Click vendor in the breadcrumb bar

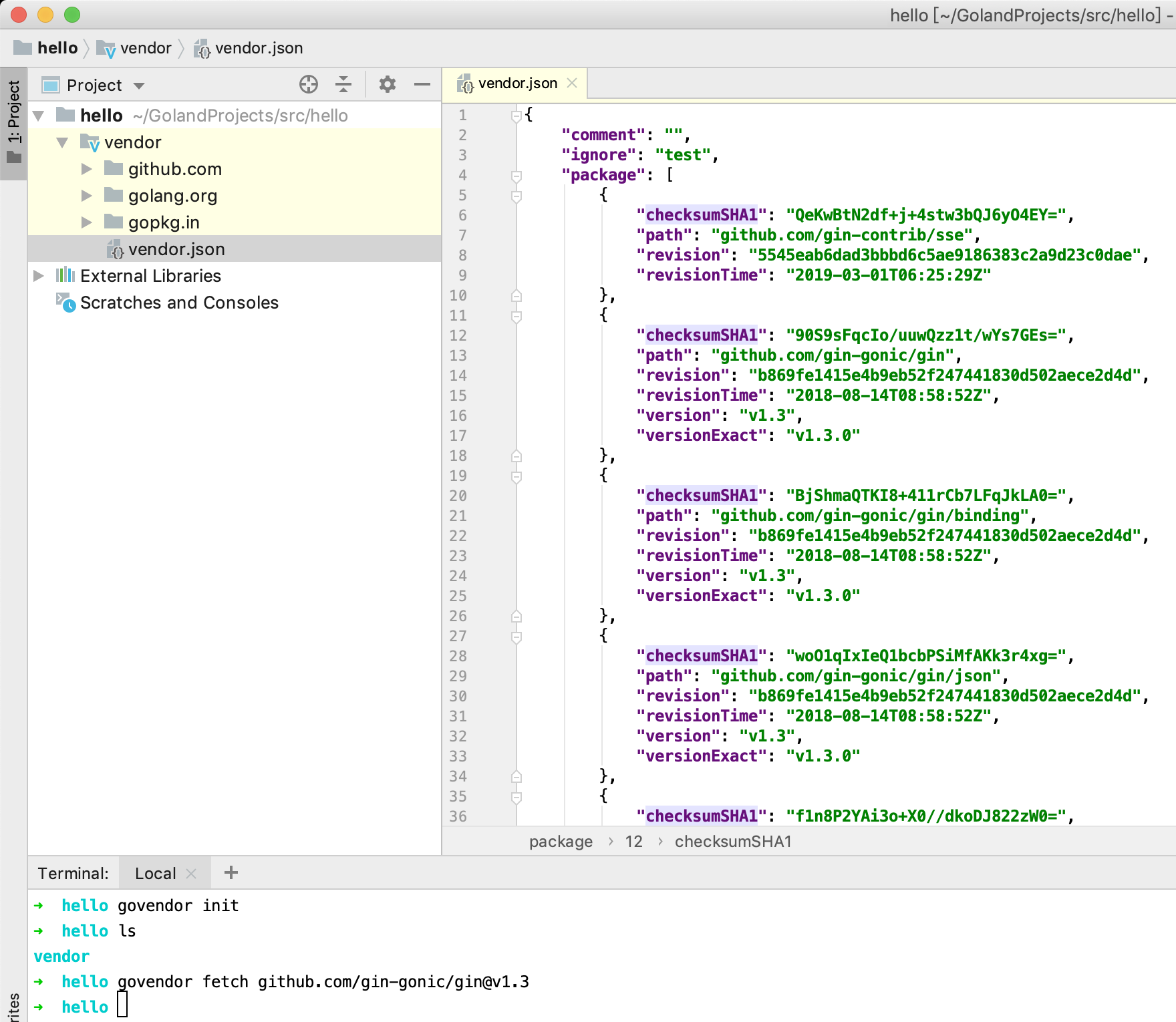[146, 48]
